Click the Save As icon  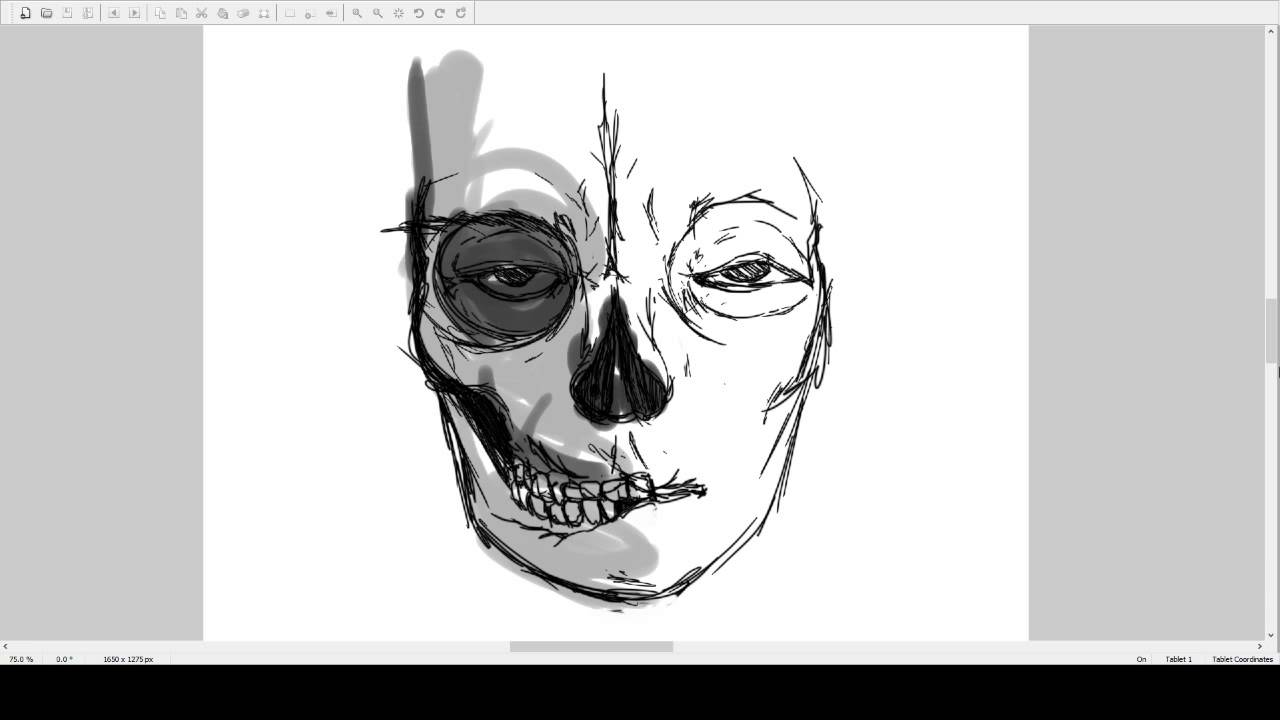point(88,13)
